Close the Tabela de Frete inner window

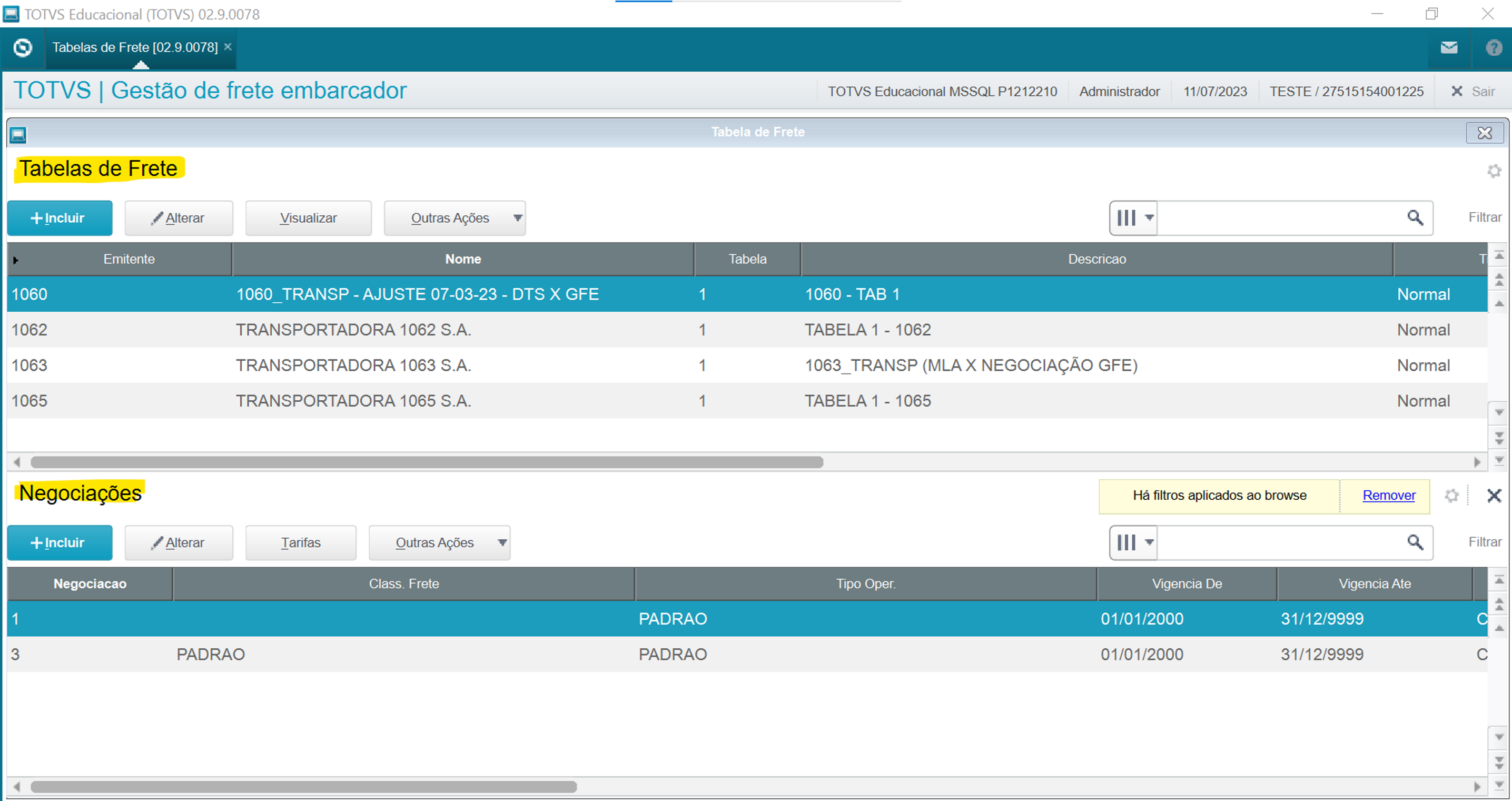tap(1484, 133)
